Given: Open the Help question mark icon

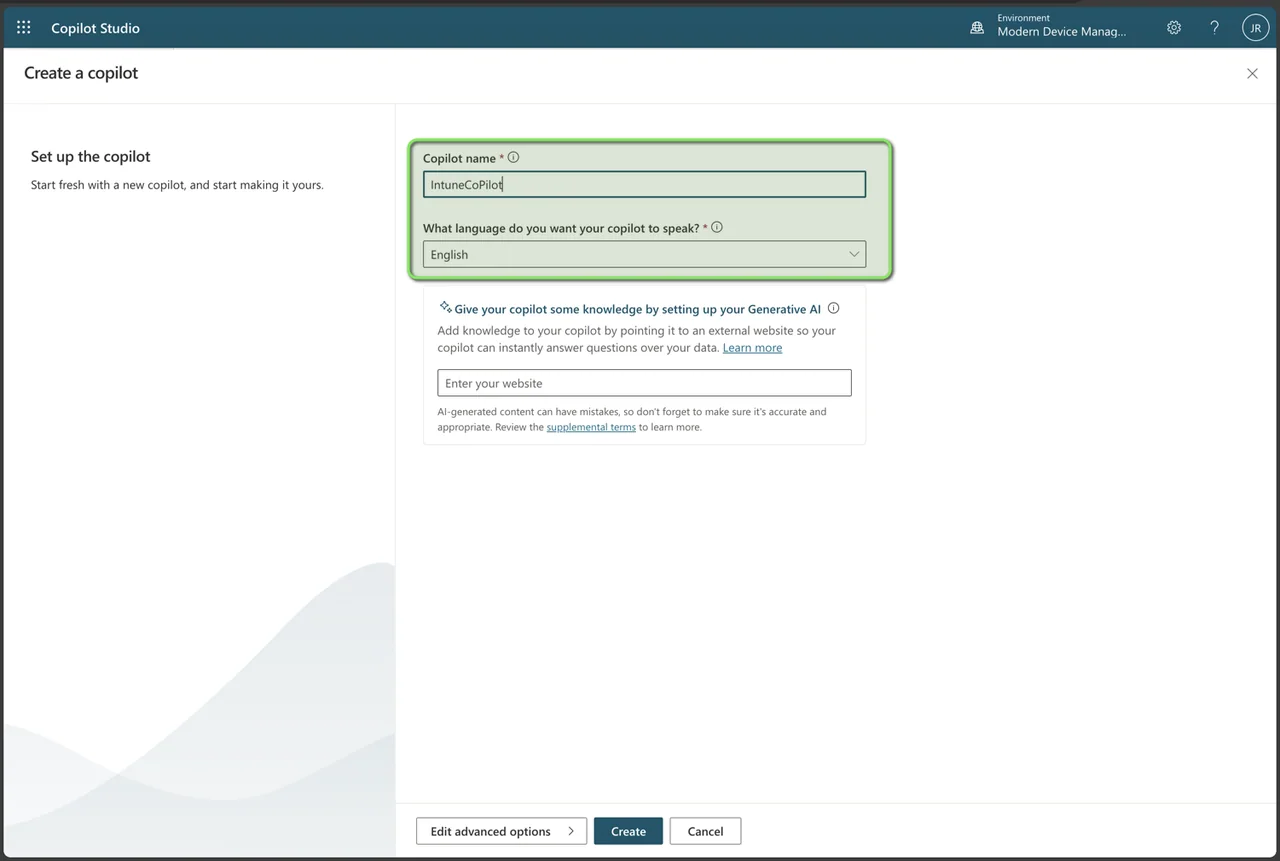Looking at the screenshot, I should [1214, 28].
